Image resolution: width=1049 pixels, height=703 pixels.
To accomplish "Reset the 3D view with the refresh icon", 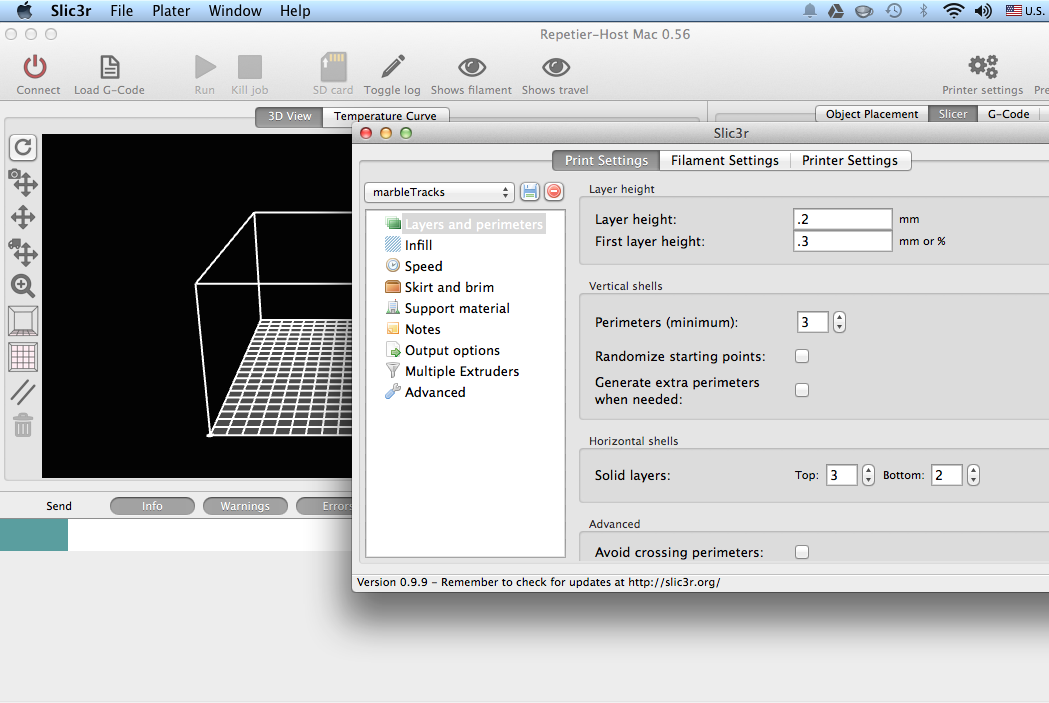I will (23, 147).
